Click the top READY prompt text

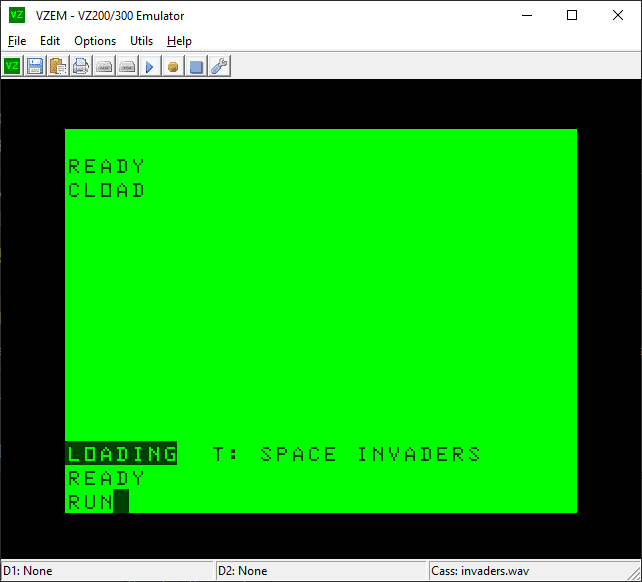pyautogui.click(x=106, y=166)
